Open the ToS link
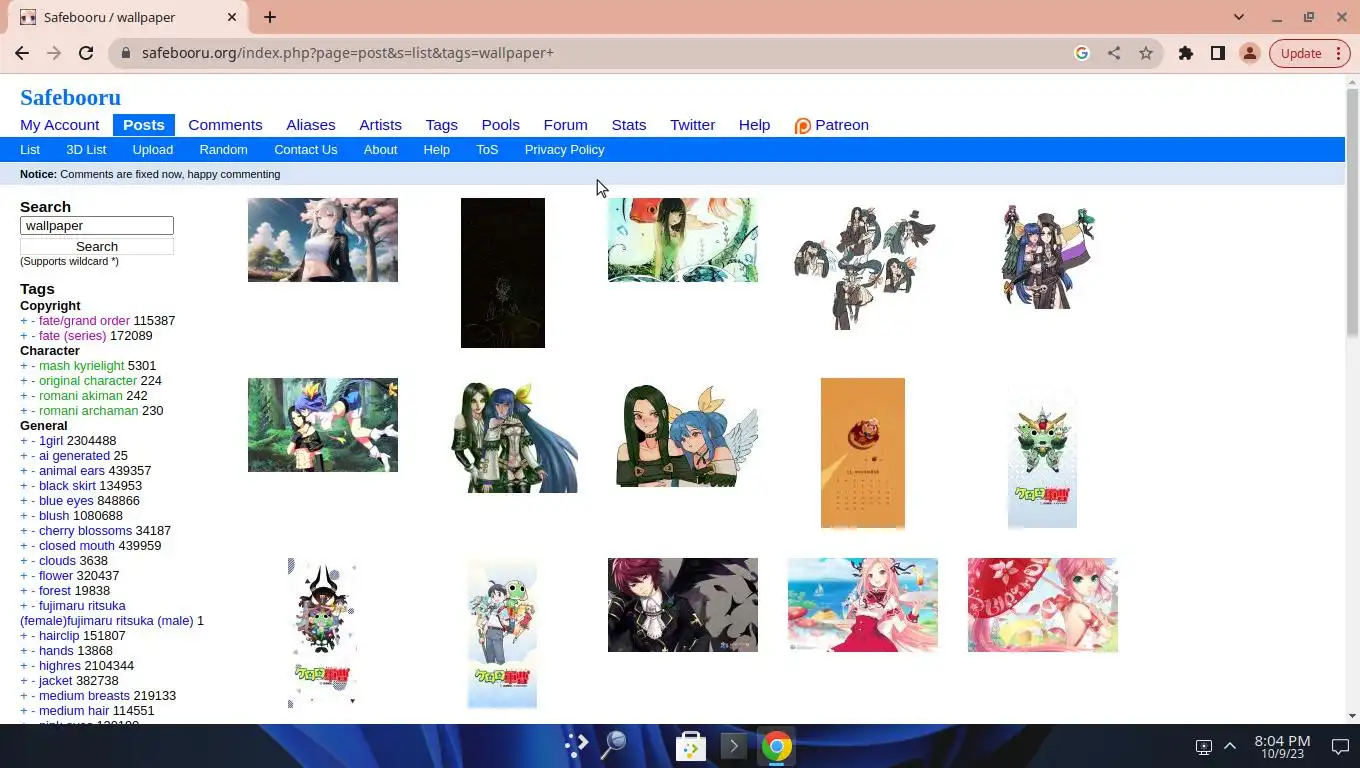The height and width of the screenshot is (768, 1360). pos(487,150)
